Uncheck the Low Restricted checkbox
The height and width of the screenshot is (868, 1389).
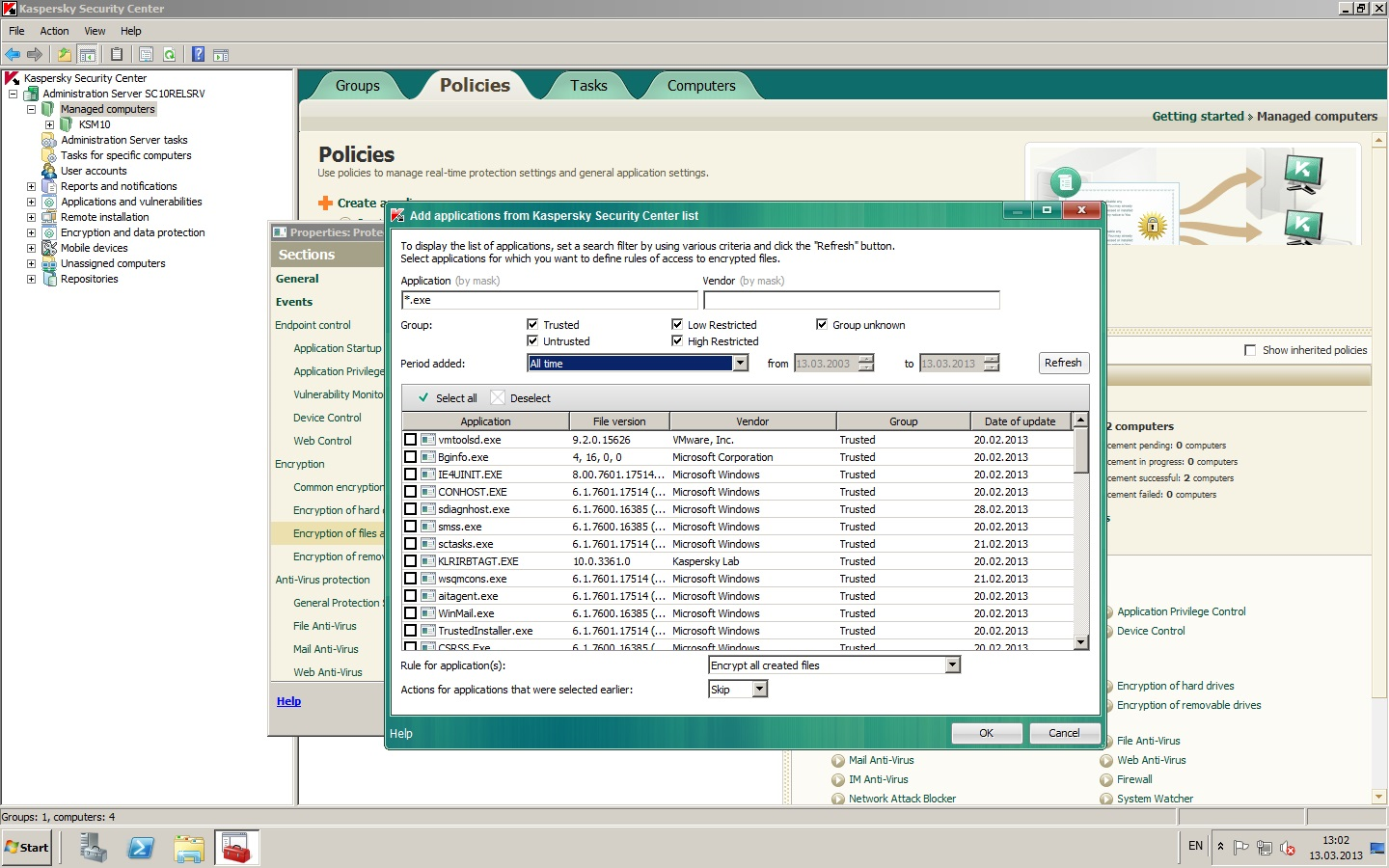(677, 324)
